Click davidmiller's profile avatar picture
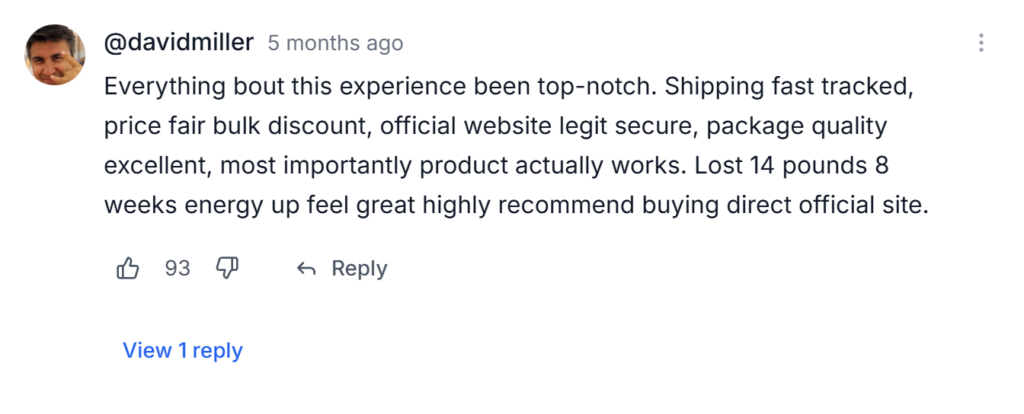 55,55
